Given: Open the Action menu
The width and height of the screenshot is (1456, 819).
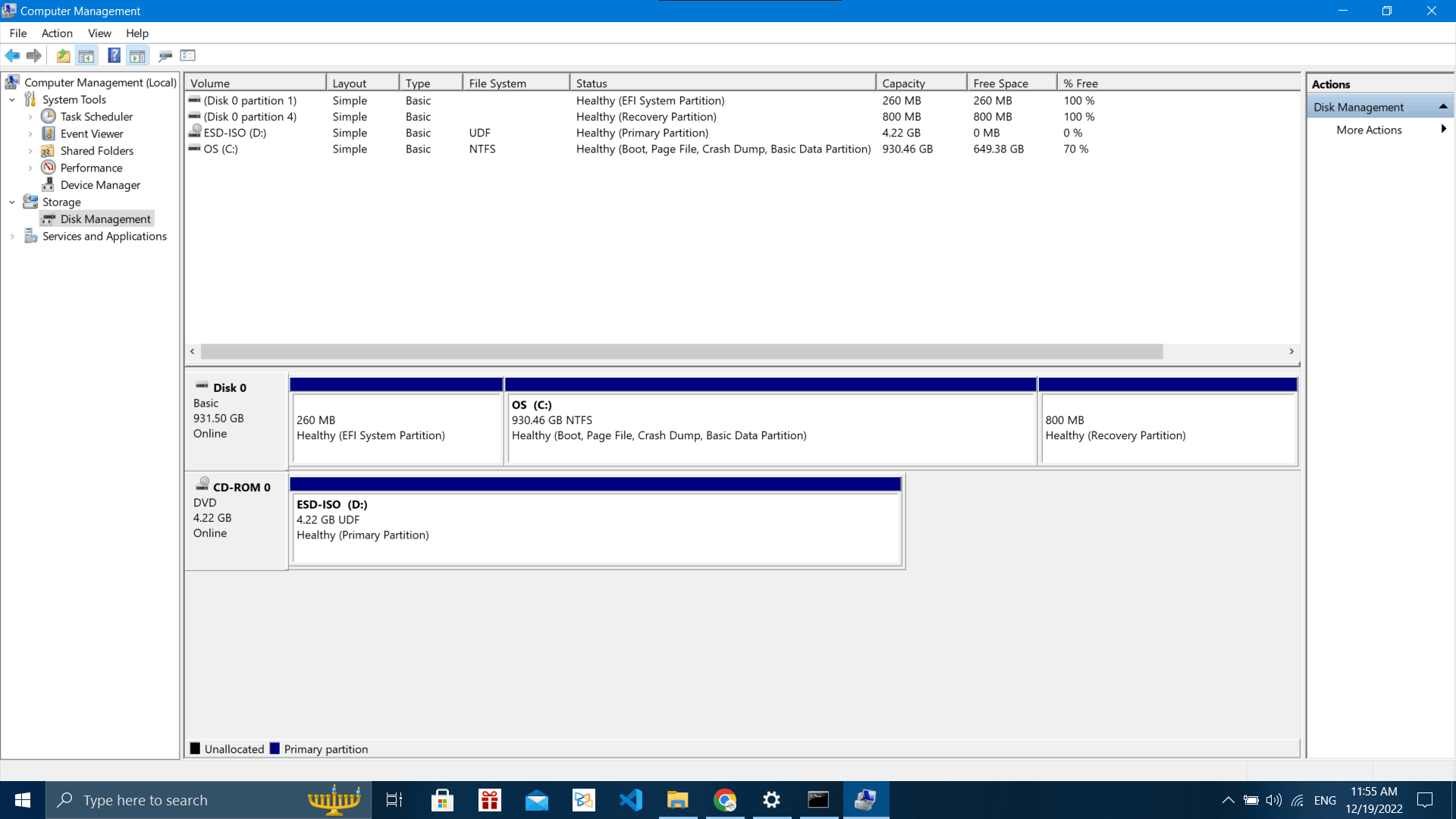Looking at the screenshot, I should [57, 33].
